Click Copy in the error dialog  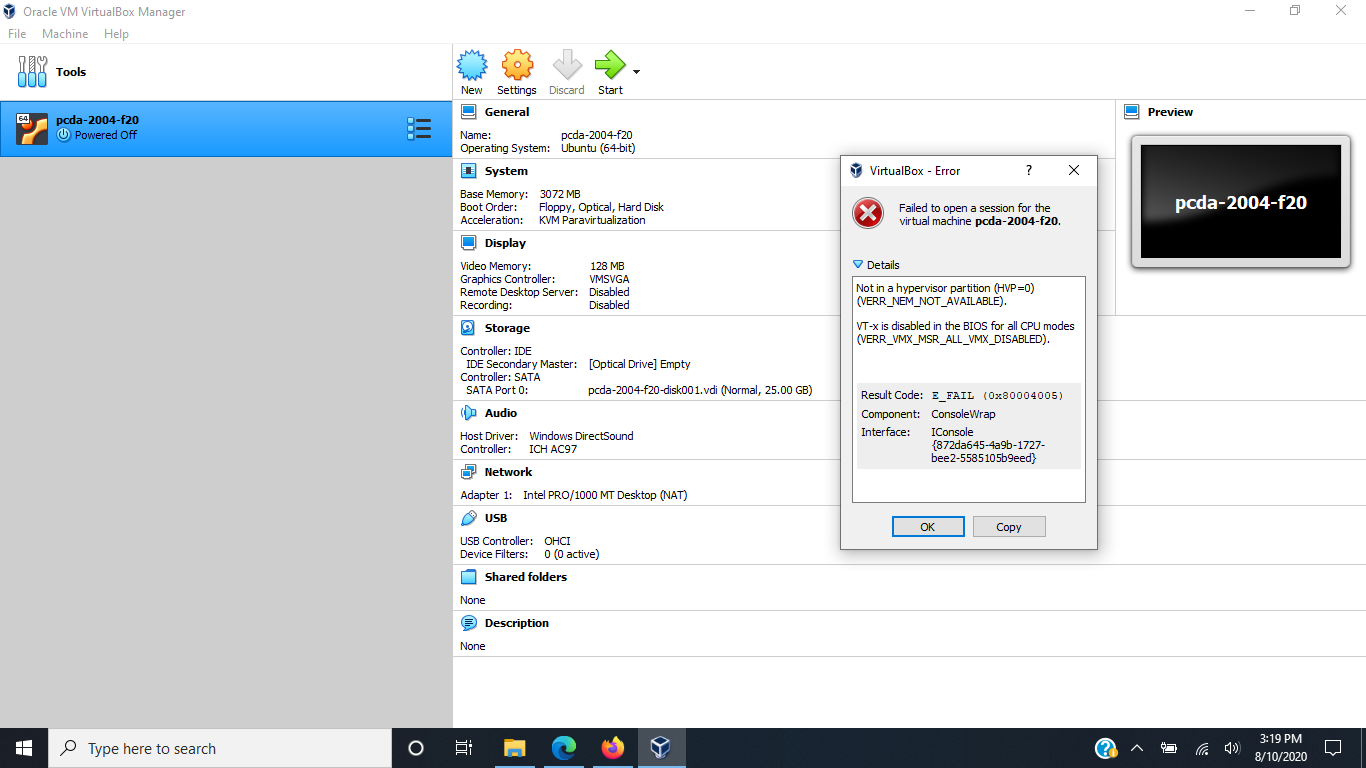1009,527
